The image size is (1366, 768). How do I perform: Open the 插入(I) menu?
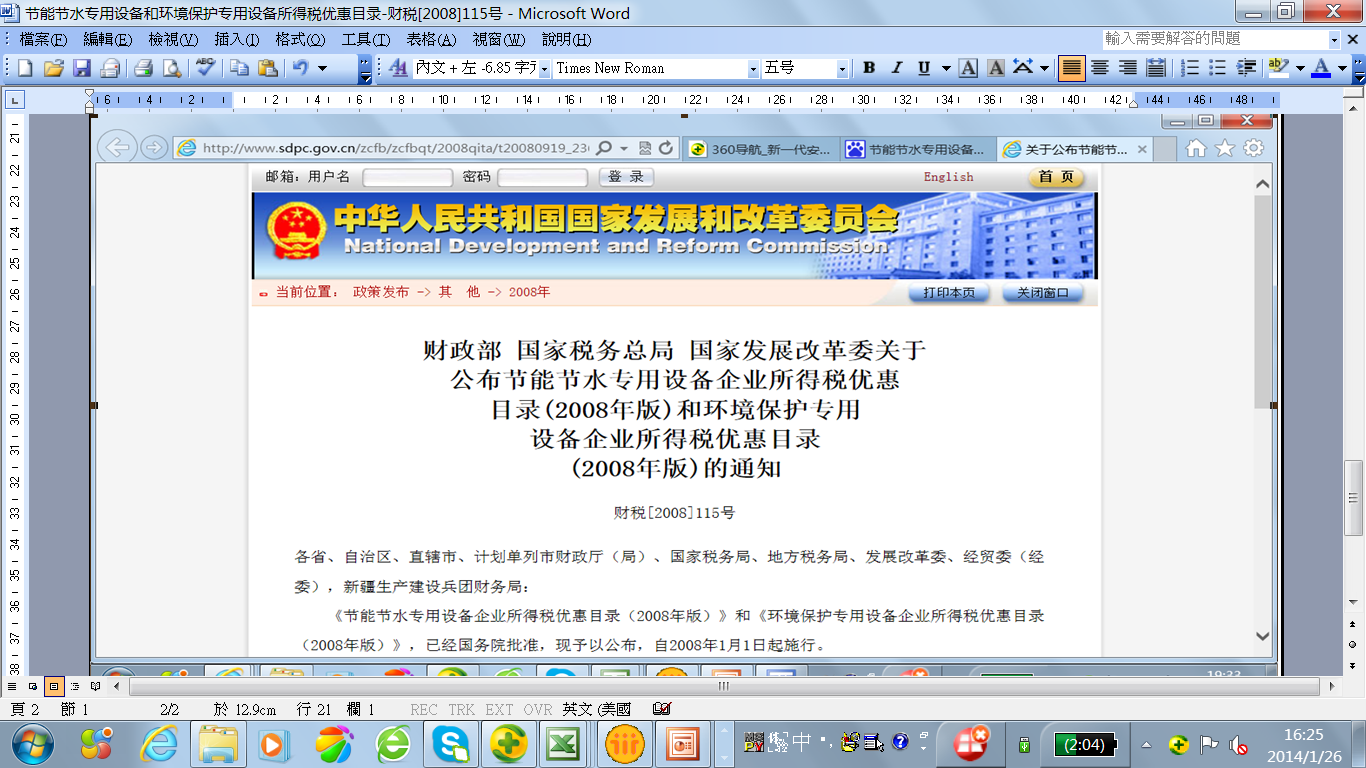coord(237,40)
